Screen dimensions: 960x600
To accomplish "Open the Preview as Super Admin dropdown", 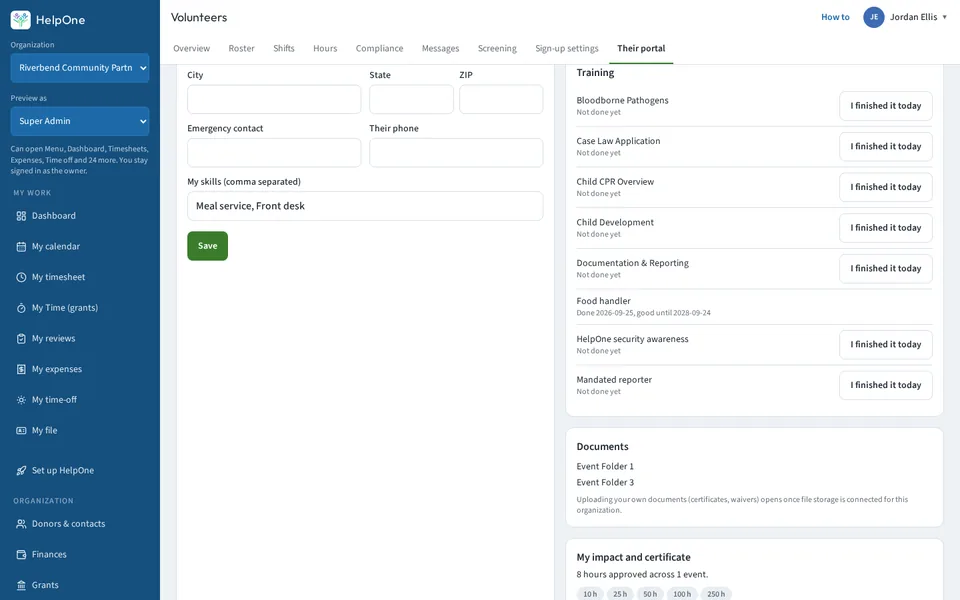I will 80,121.
